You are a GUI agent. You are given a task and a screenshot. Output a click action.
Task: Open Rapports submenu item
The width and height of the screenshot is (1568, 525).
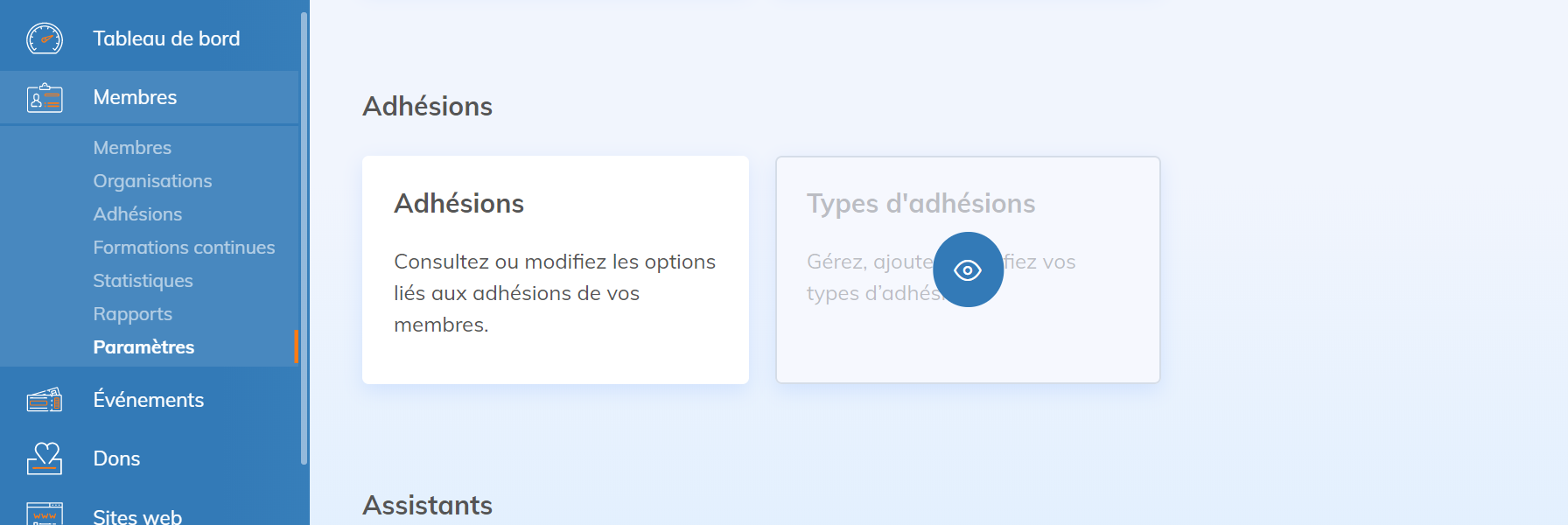coord(132,314)
